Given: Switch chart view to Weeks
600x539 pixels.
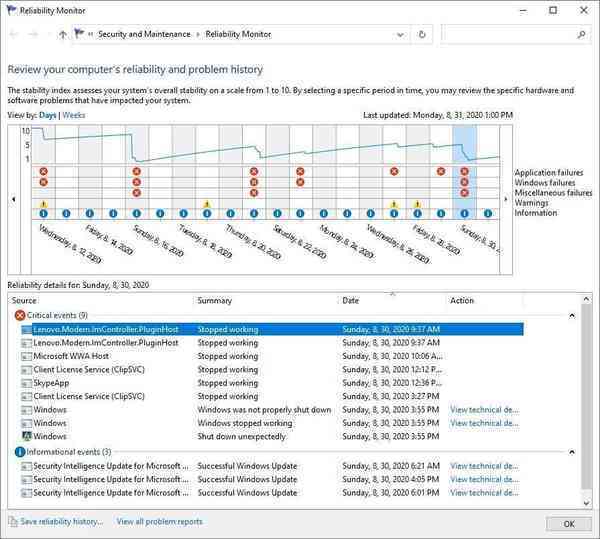Looking at the screenshot, I should tap(73, 115).
